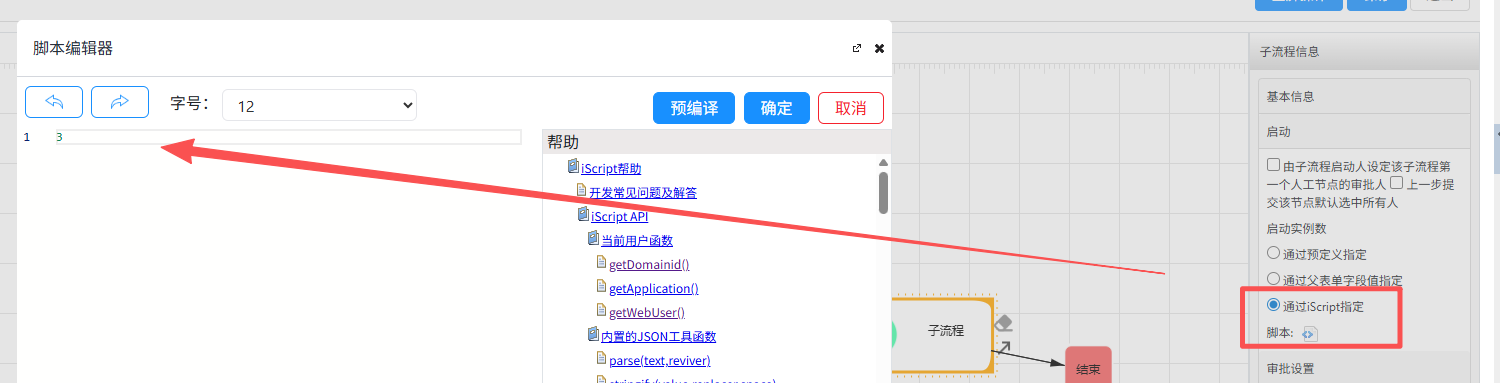
Task: Click the 子流程信息 panel header
Action: tap(1364, 52)
